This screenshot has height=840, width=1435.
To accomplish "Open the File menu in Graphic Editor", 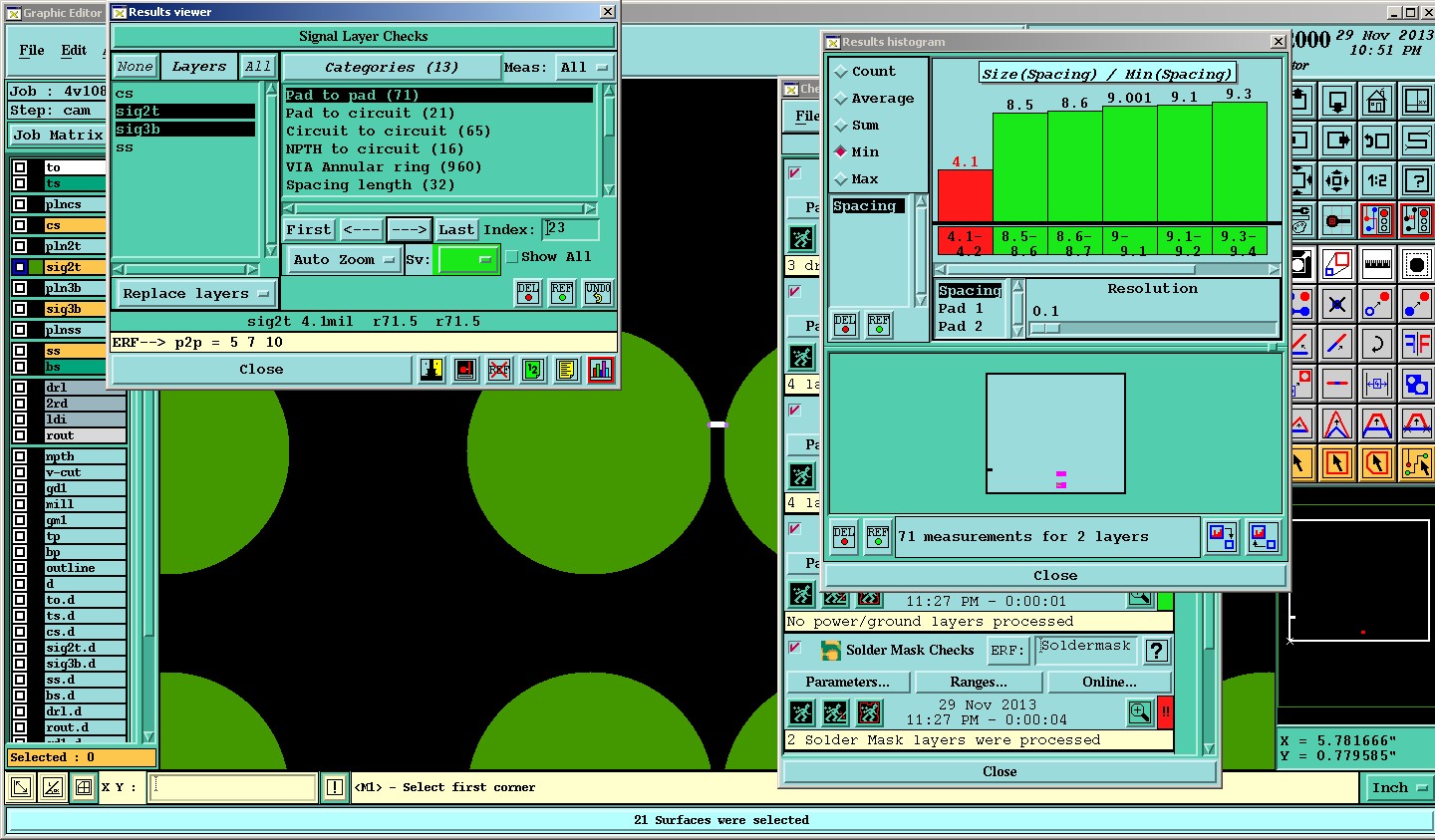I will [32, 50].
